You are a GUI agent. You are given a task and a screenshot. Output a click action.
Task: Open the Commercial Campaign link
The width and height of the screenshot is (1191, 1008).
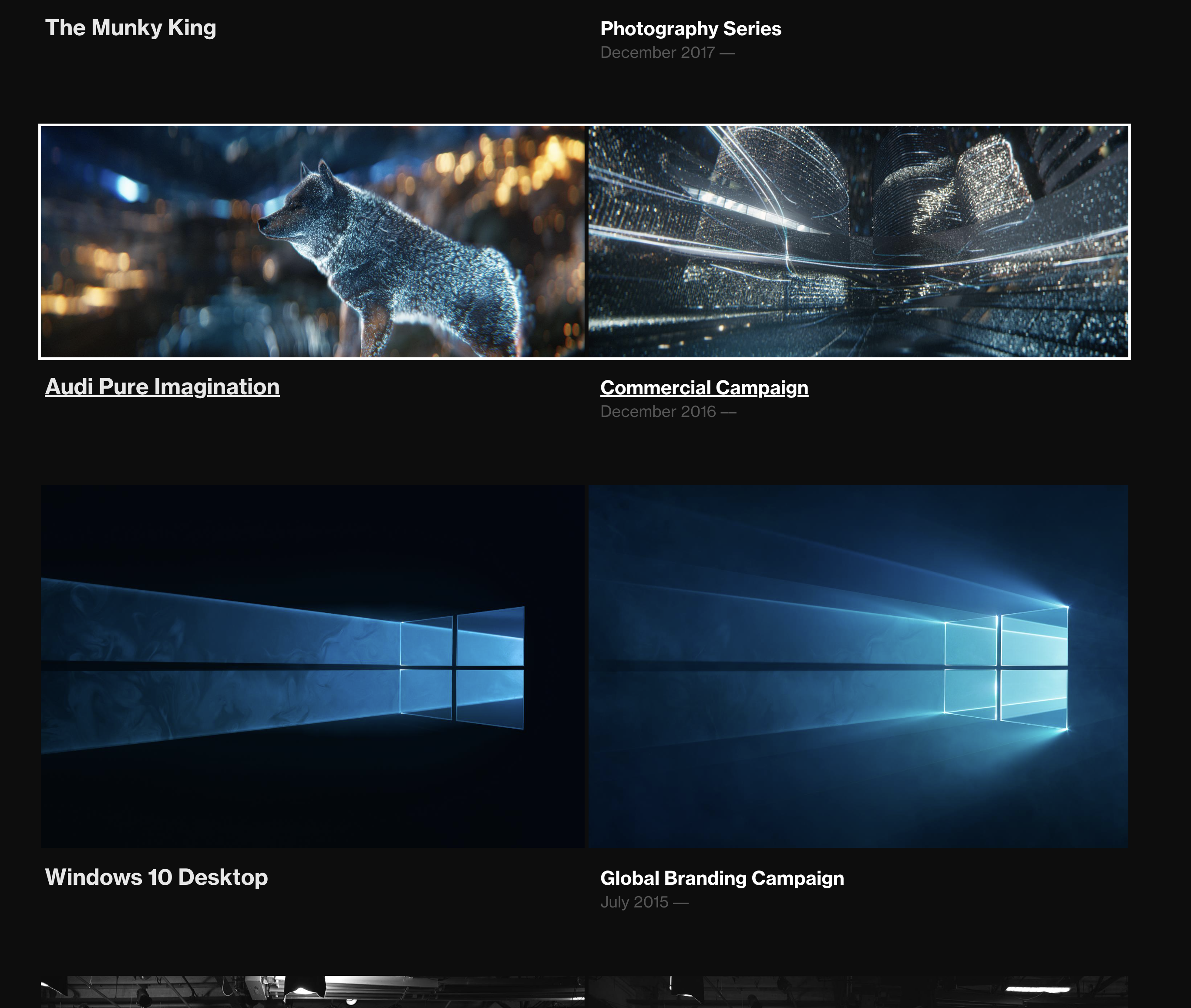point(704,388)
